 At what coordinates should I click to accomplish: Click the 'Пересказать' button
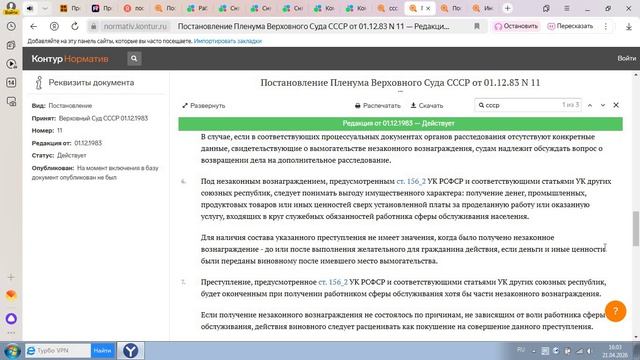point(570,27)
